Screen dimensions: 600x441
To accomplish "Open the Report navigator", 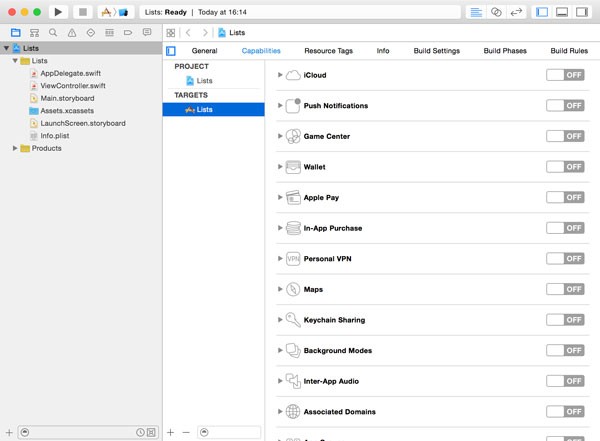I will (x=147, y=33).
